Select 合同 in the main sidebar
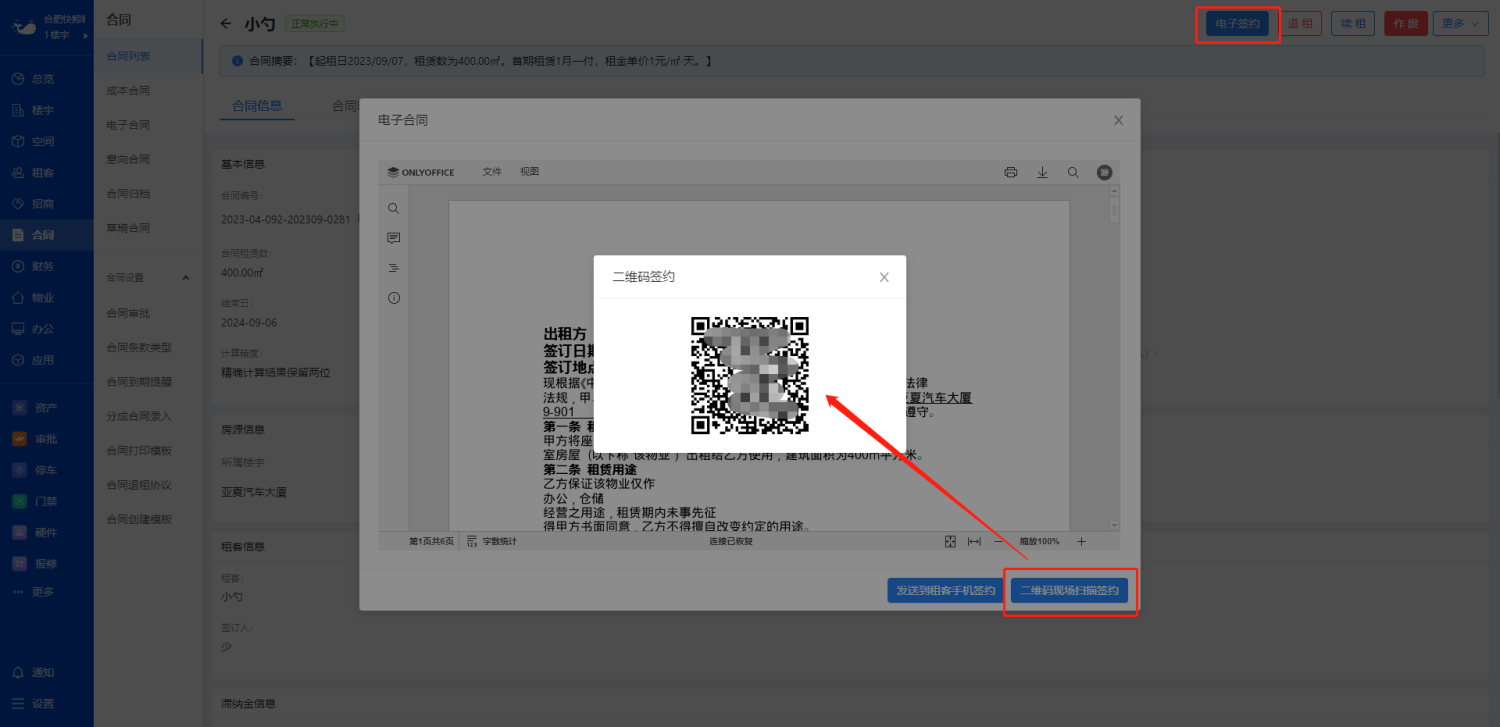 tap(47, 235)
